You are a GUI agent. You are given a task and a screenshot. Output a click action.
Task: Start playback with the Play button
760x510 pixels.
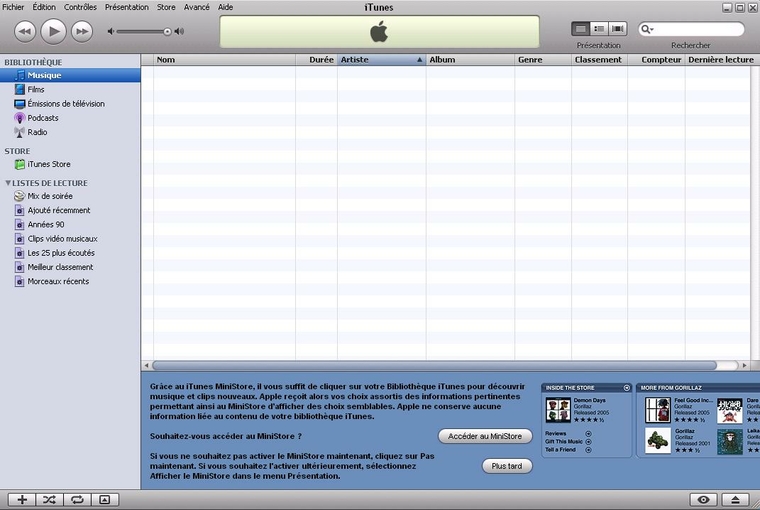[53, 32]
